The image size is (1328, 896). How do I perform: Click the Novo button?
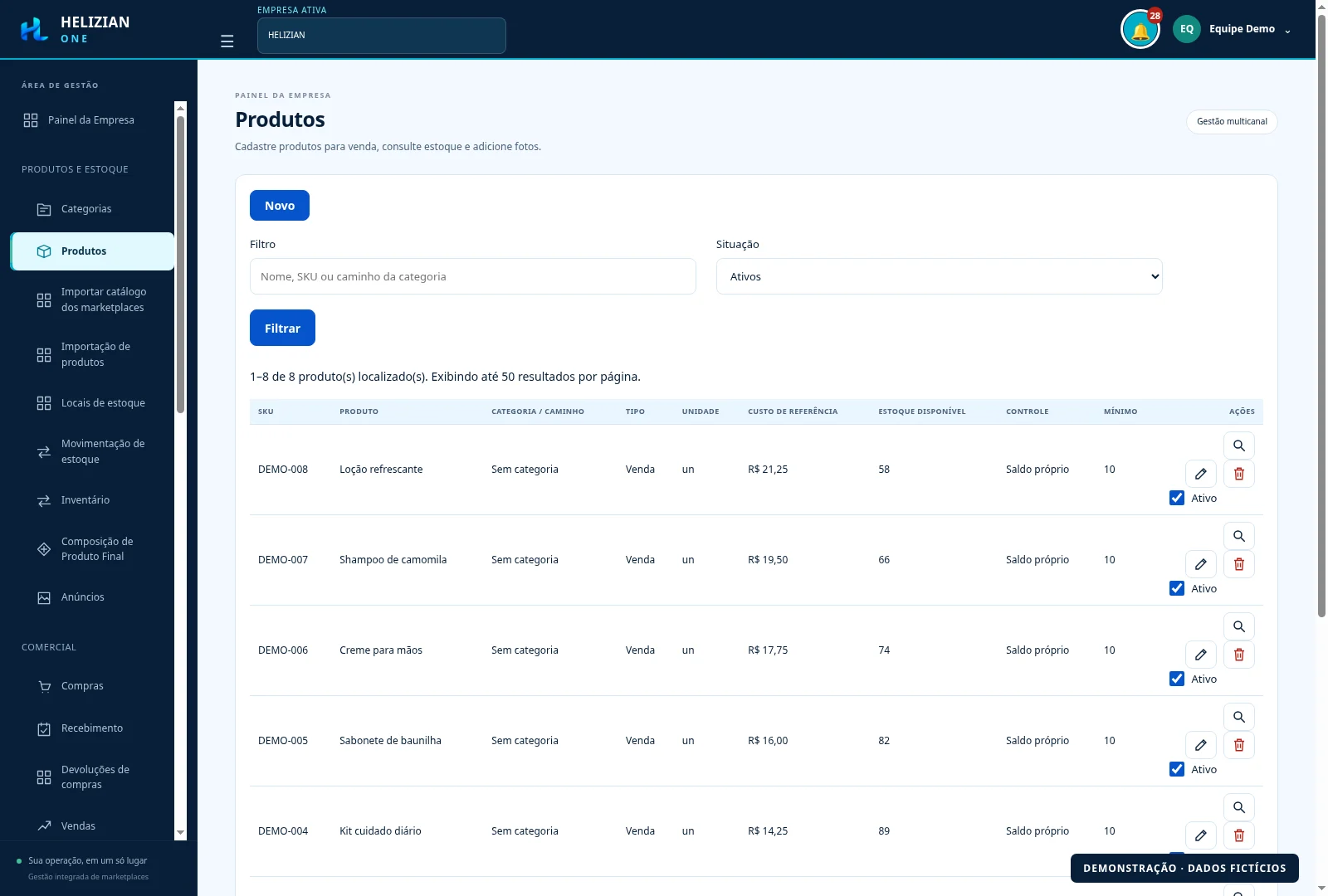pyautogui.click(x=280, y=206)
